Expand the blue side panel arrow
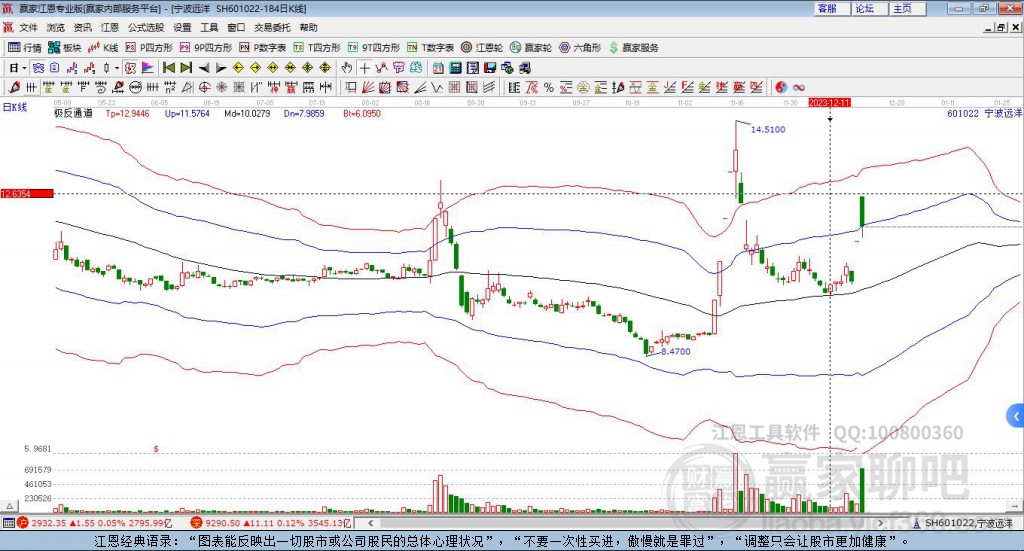 [1016, 416]
